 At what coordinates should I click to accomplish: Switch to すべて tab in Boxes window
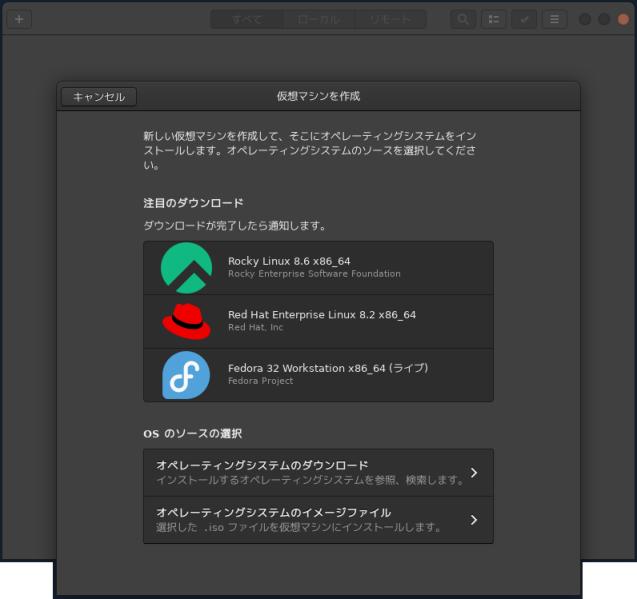coord(247,19)
